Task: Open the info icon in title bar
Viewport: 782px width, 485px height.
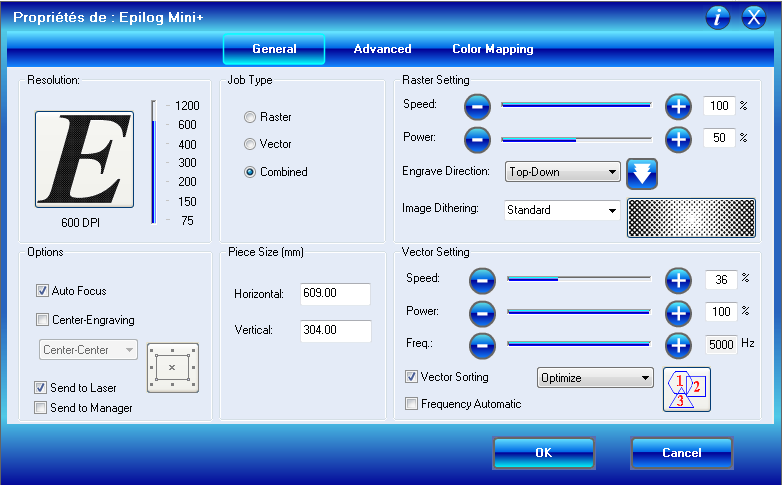Action: (718, 17)
